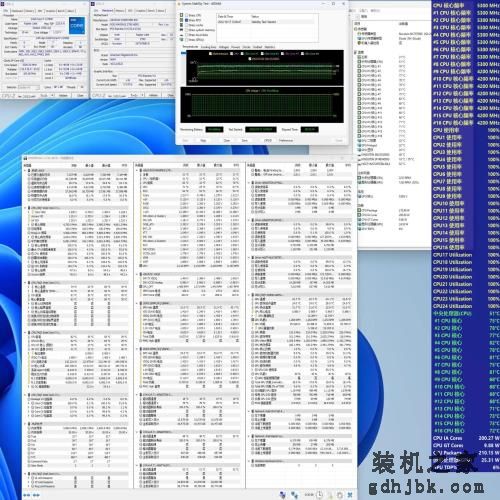The width and height of the screenshot is (500, 500).
Task: Open Bench tab in left CPU-Z window
Action: [x=61, y=11]
